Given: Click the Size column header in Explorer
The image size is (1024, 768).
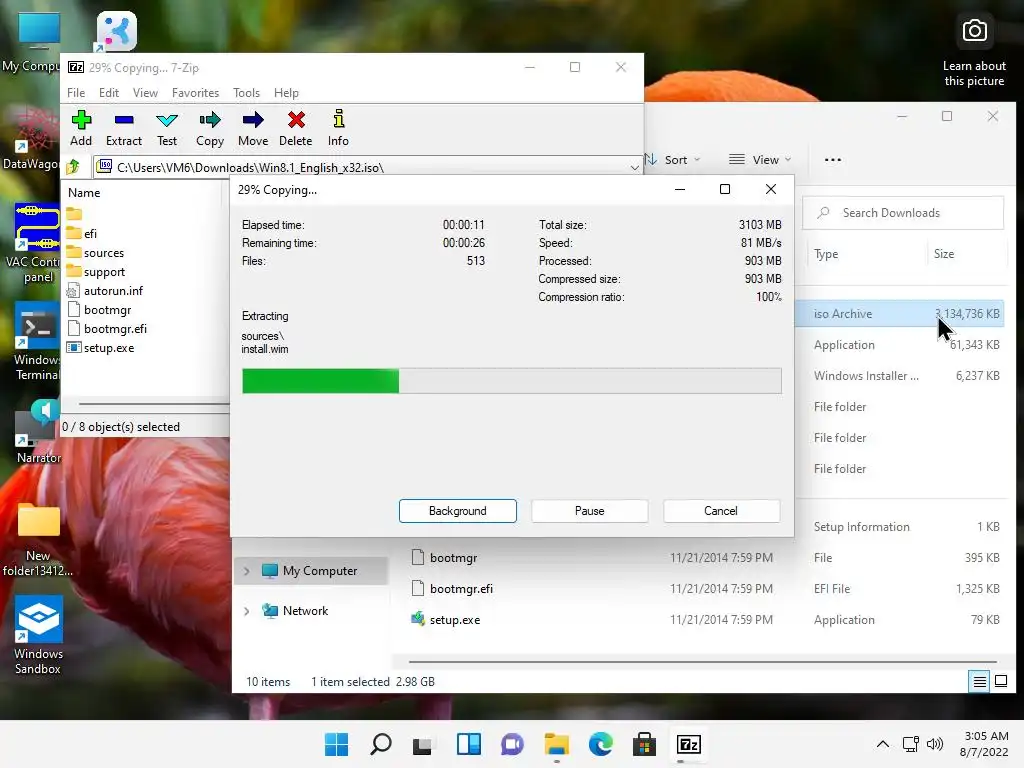Looking at the screenshot, I should click(944, 254).
